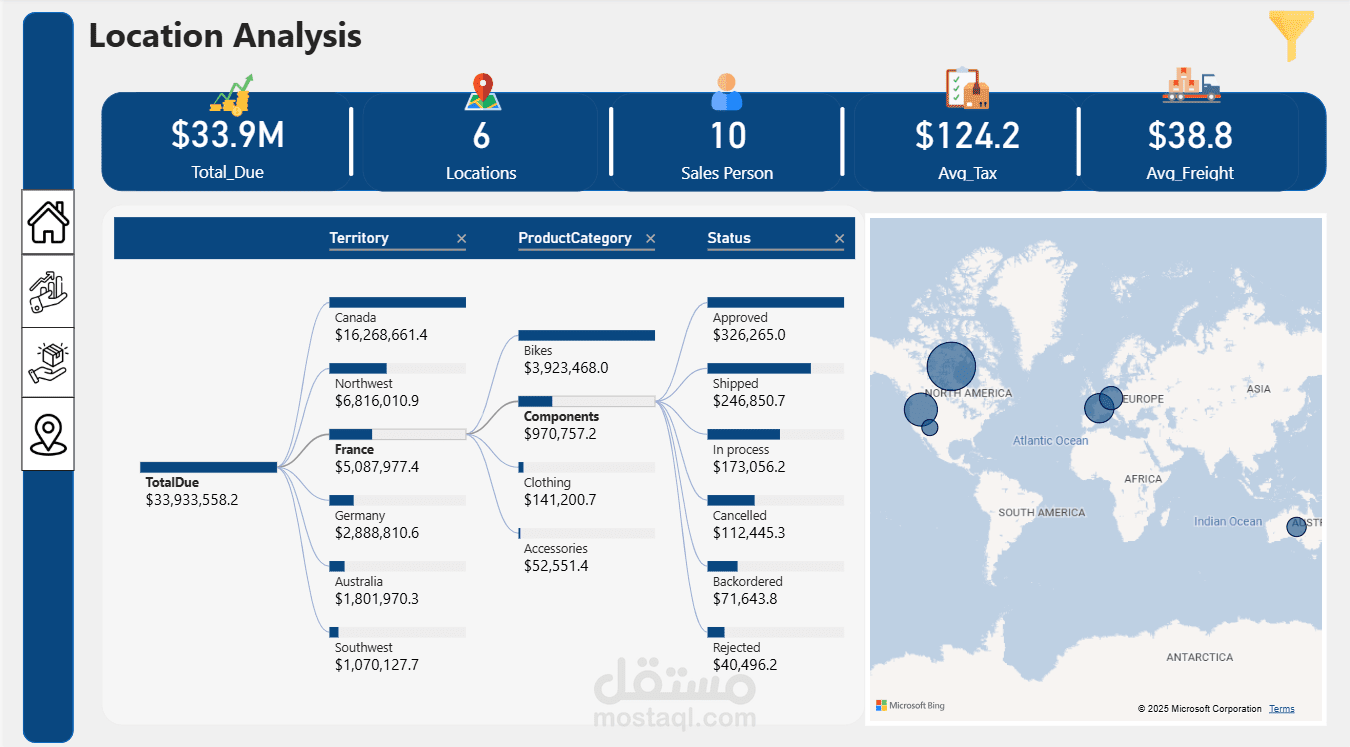The height and width of the screenshot is (747, 1350).
Task: Remove the Status level with its ×
Action: click(x=839, y=239)
